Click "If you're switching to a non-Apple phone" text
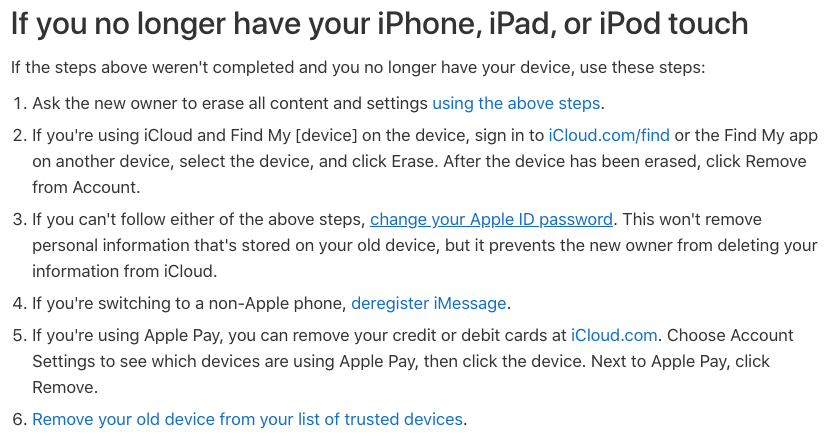Screen dimensions: 838x439 pos(189,303)
